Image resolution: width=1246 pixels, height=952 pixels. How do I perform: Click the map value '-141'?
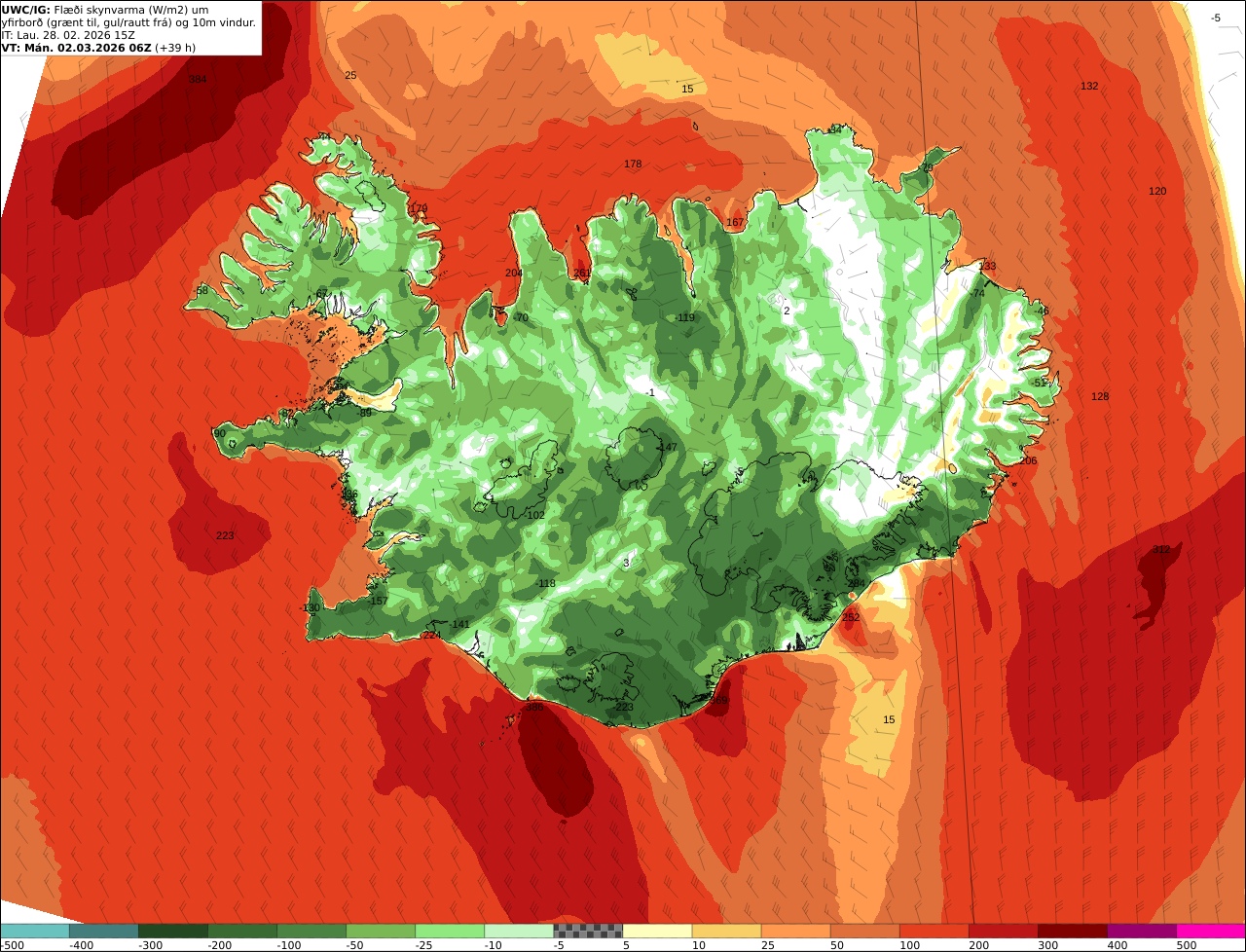point(459,624)
